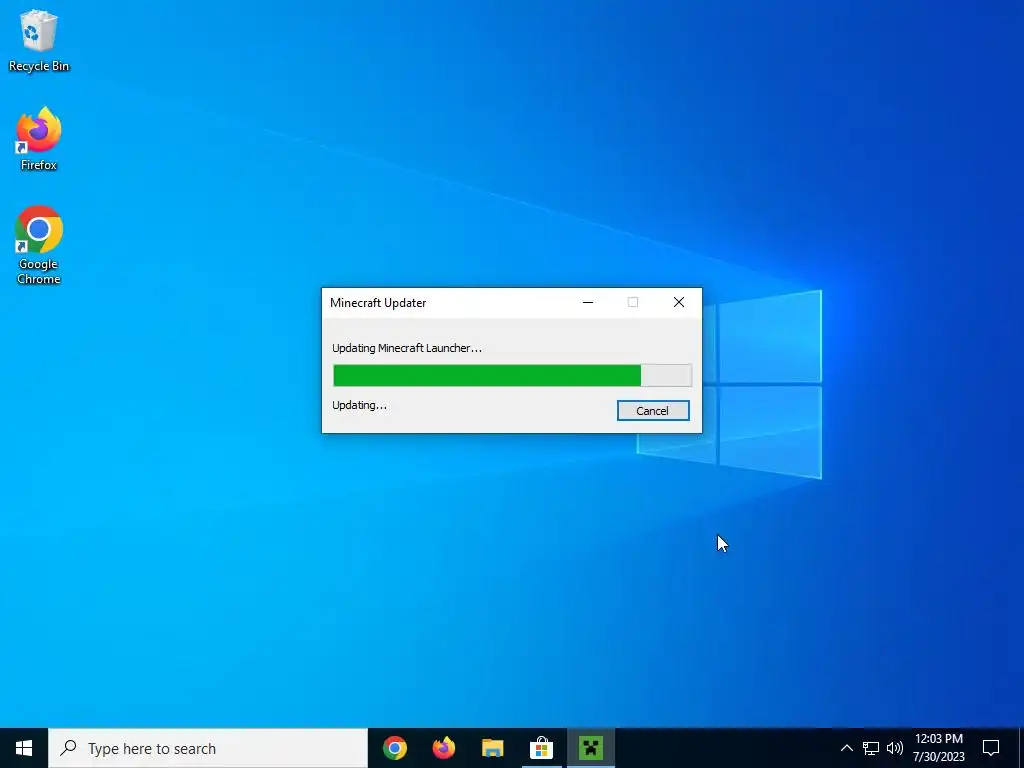Open the Action Center notifications icon

pyautogui.click(x=991, y=748)
